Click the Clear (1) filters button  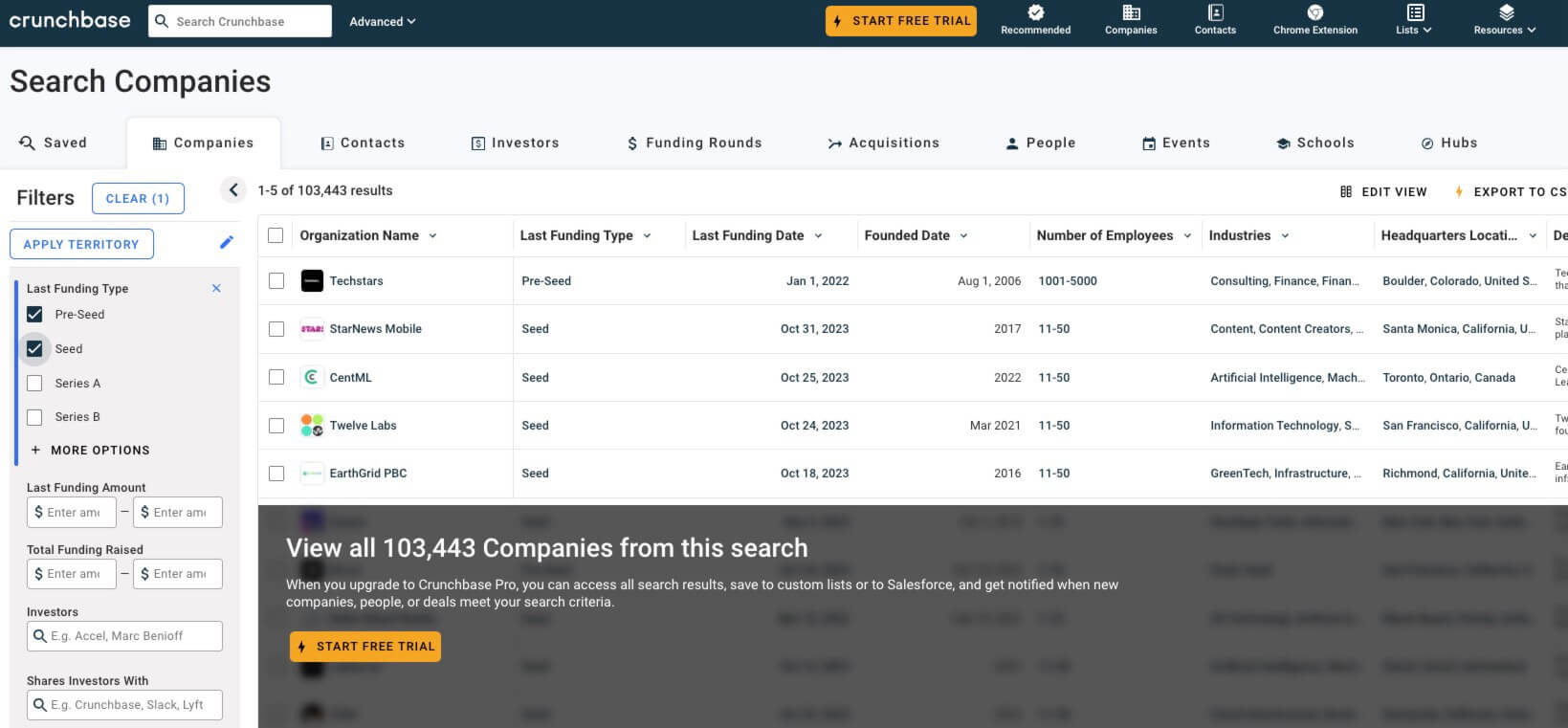click(x=138, y=198)
